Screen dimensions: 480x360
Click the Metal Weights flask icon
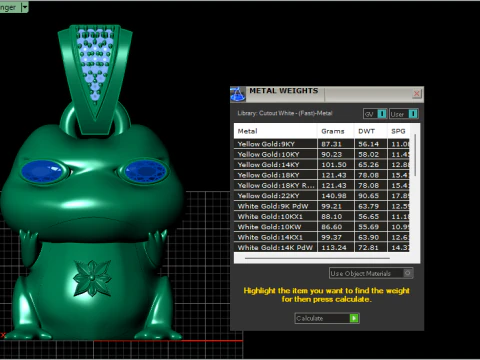[x=238, y=94]
